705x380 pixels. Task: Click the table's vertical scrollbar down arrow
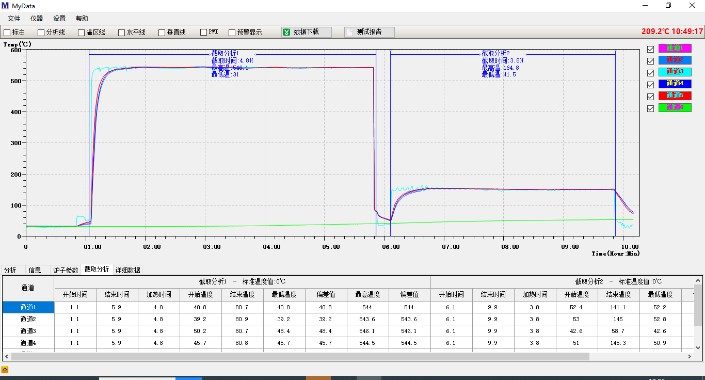click(x=698, y=347)
